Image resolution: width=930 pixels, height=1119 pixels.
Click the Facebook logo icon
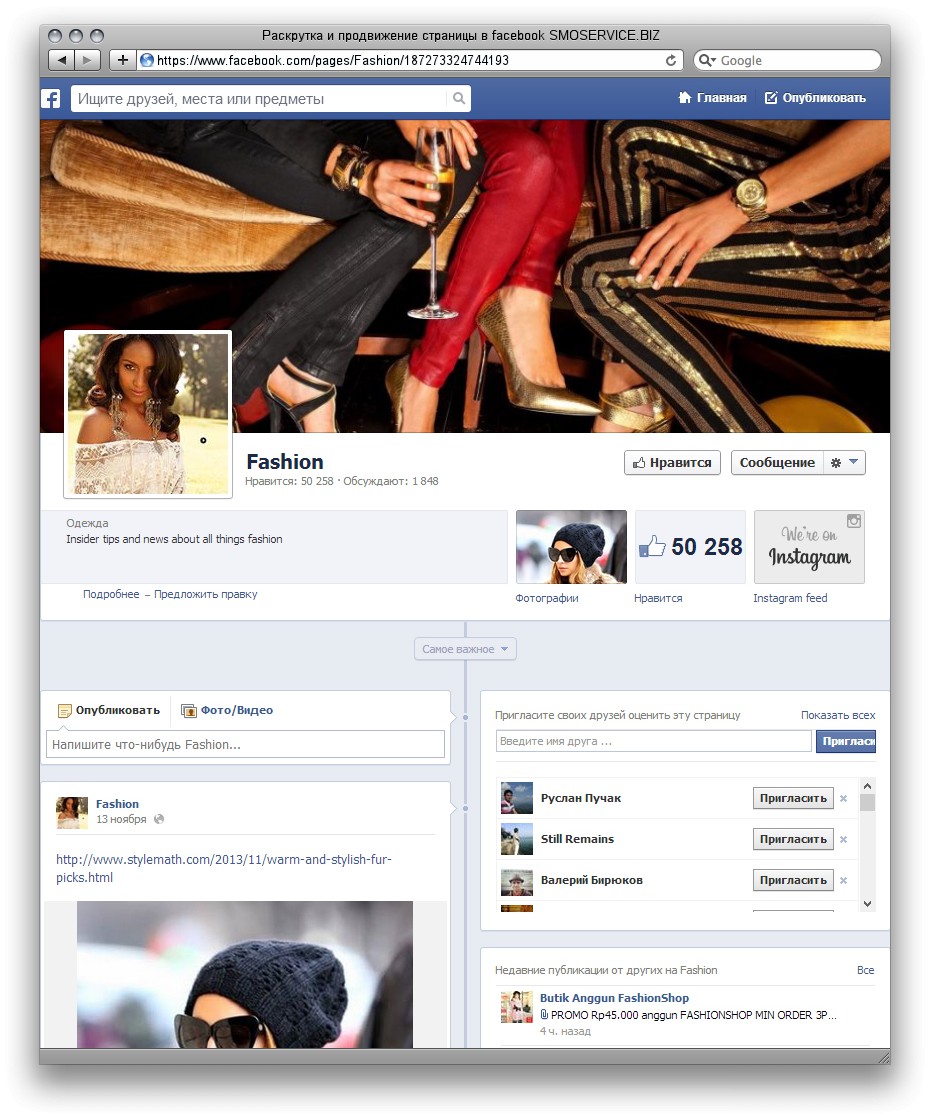(x=51, y=98)
